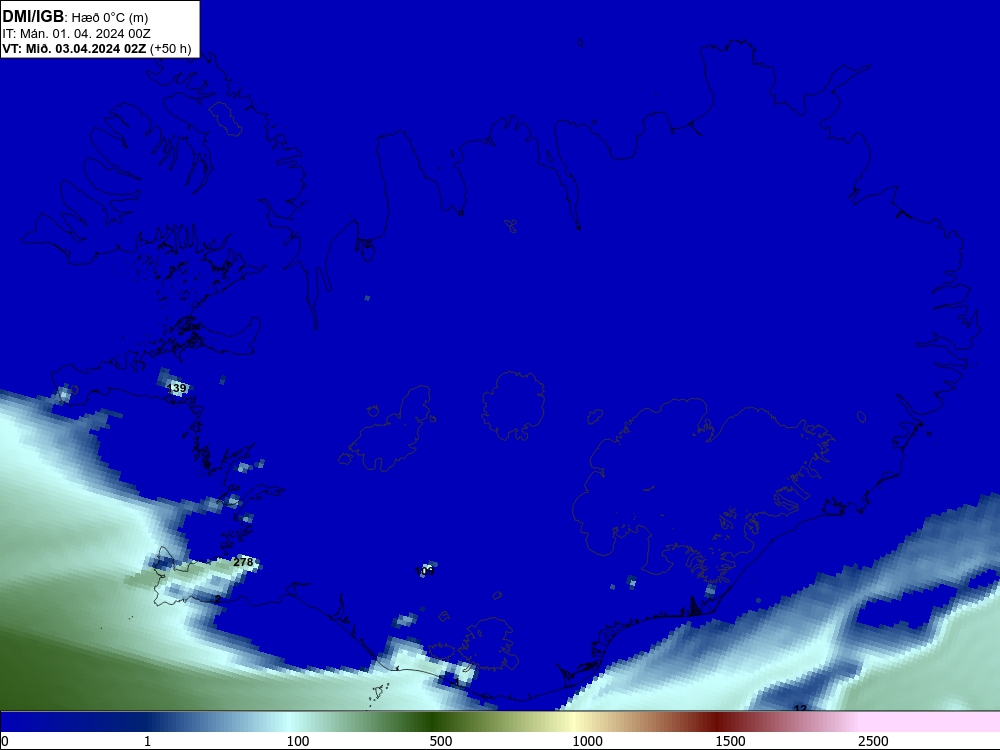Screen dimensions: 1000x750
Task: Click the 'VT: Mið. 03.04.2024 02Z' line
Action: coord(75,49)
